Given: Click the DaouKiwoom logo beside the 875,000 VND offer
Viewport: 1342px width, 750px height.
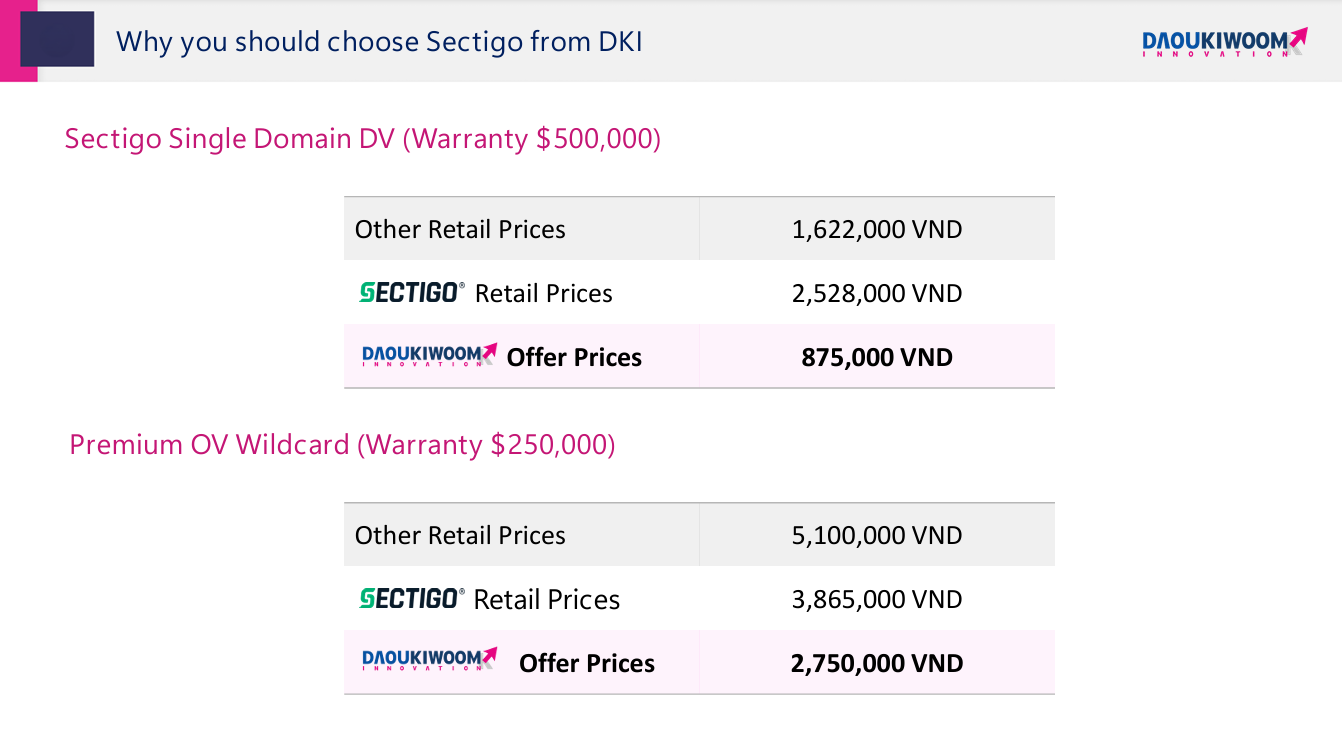Looking at the screenshot, I should coord(429,356).
